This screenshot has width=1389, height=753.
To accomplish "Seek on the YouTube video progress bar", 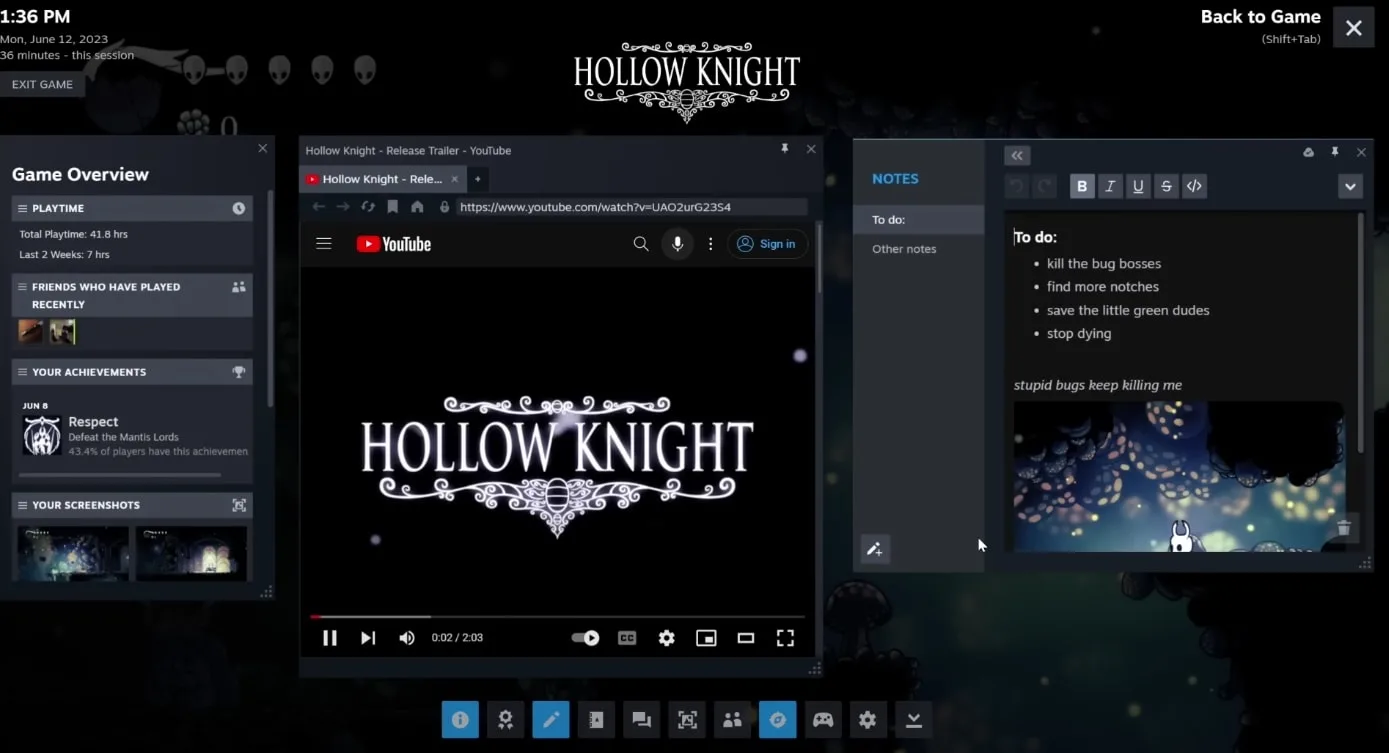I will point(558,616).
